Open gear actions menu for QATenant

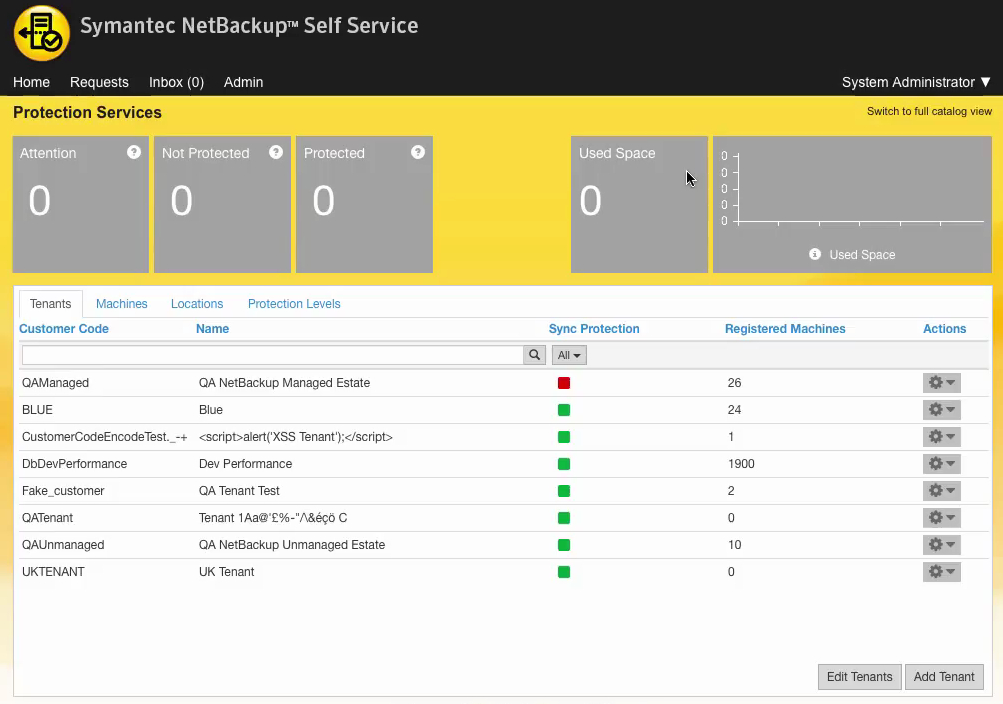coord(942,518)
